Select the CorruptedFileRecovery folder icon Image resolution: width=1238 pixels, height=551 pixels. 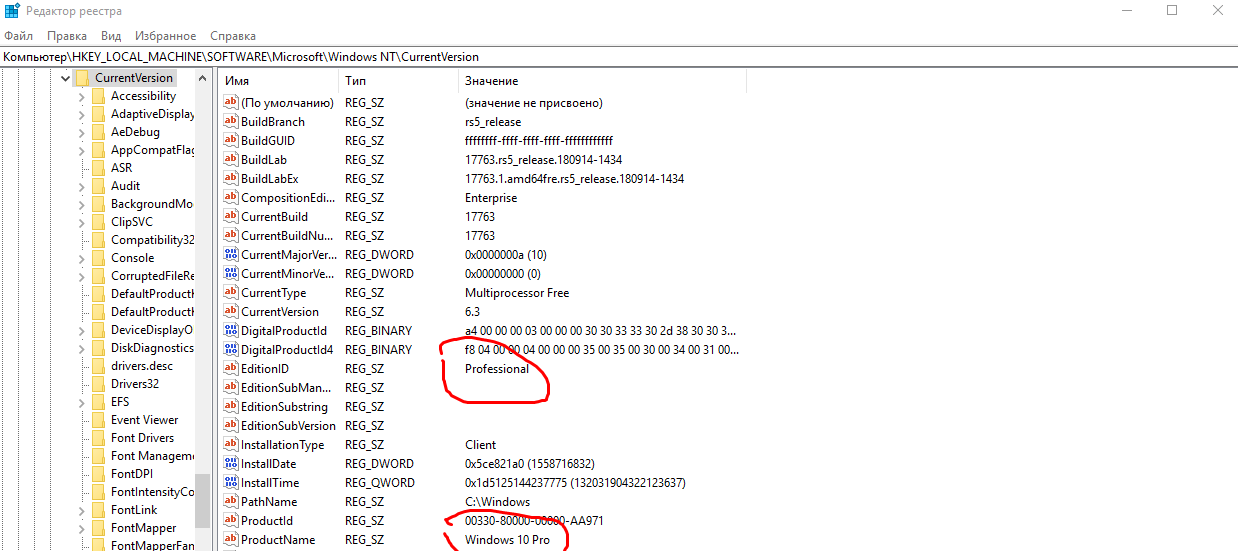click(x=98, y=276)
